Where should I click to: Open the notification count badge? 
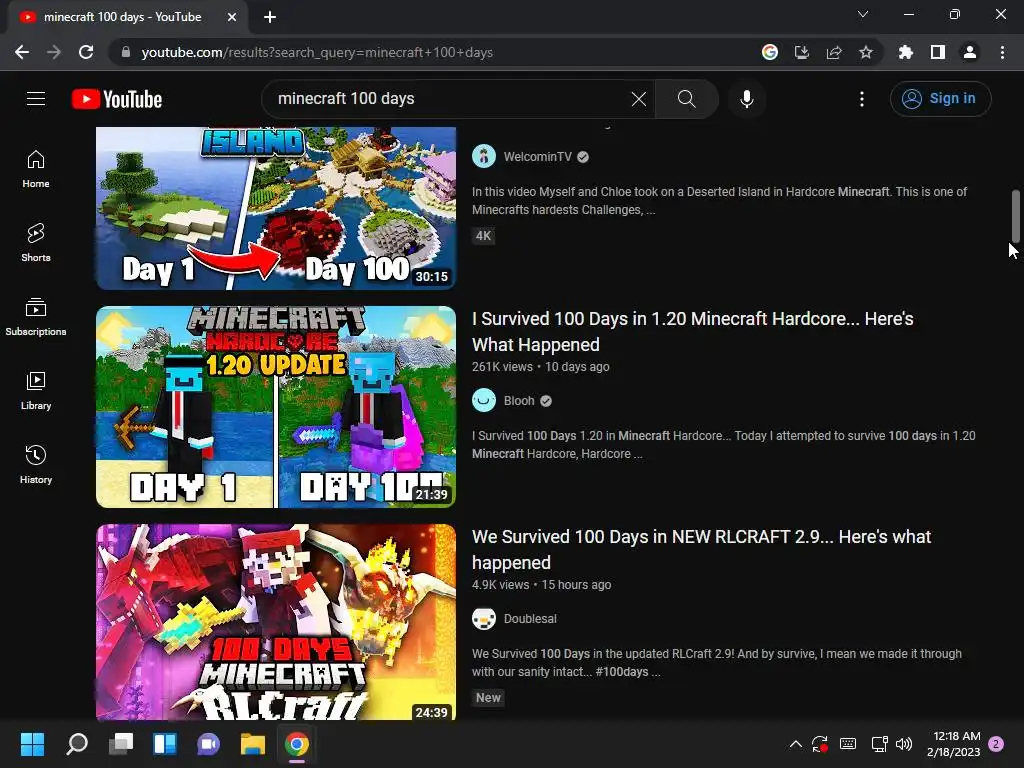click(996, 744)
